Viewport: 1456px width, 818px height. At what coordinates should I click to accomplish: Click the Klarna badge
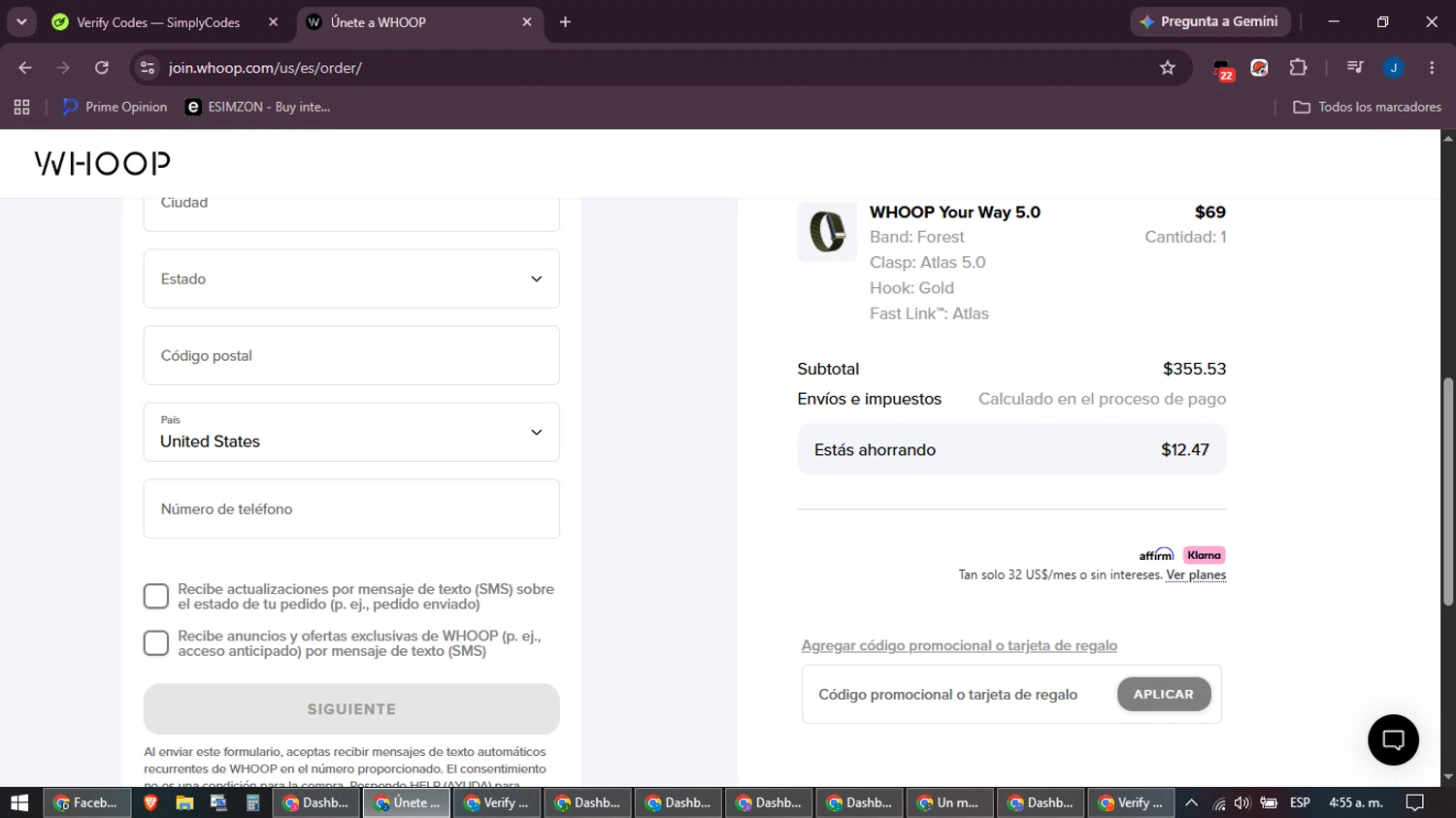[1204, 555]
